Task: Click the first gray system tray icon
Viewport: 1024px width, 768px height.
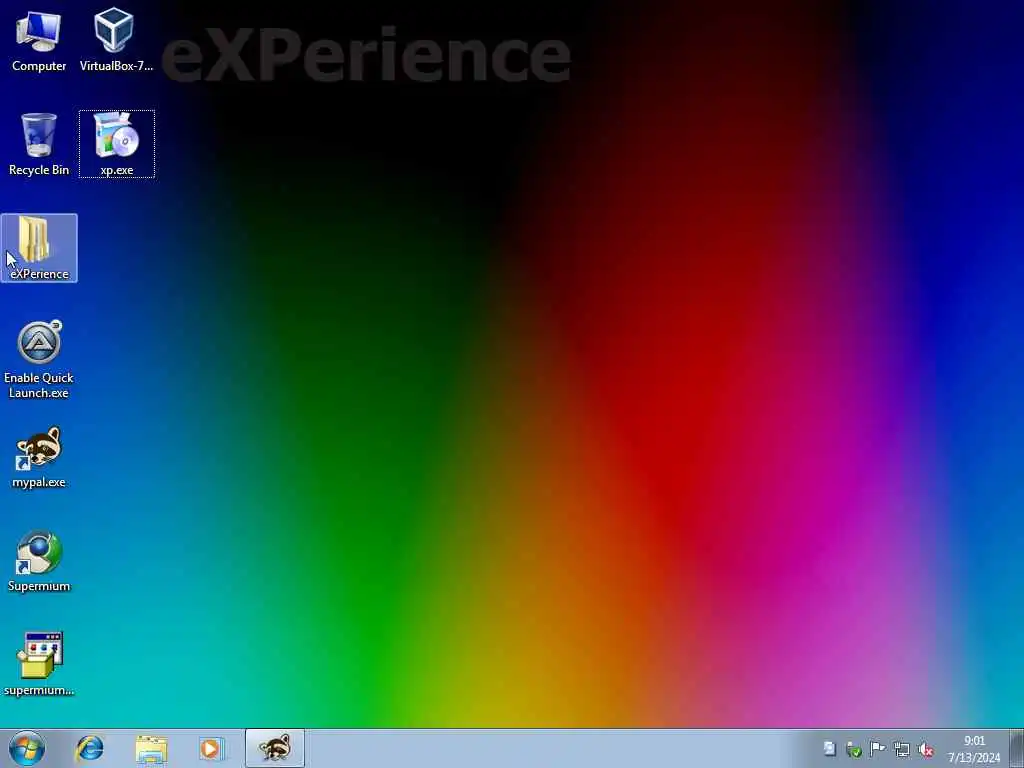Action: 829,749
